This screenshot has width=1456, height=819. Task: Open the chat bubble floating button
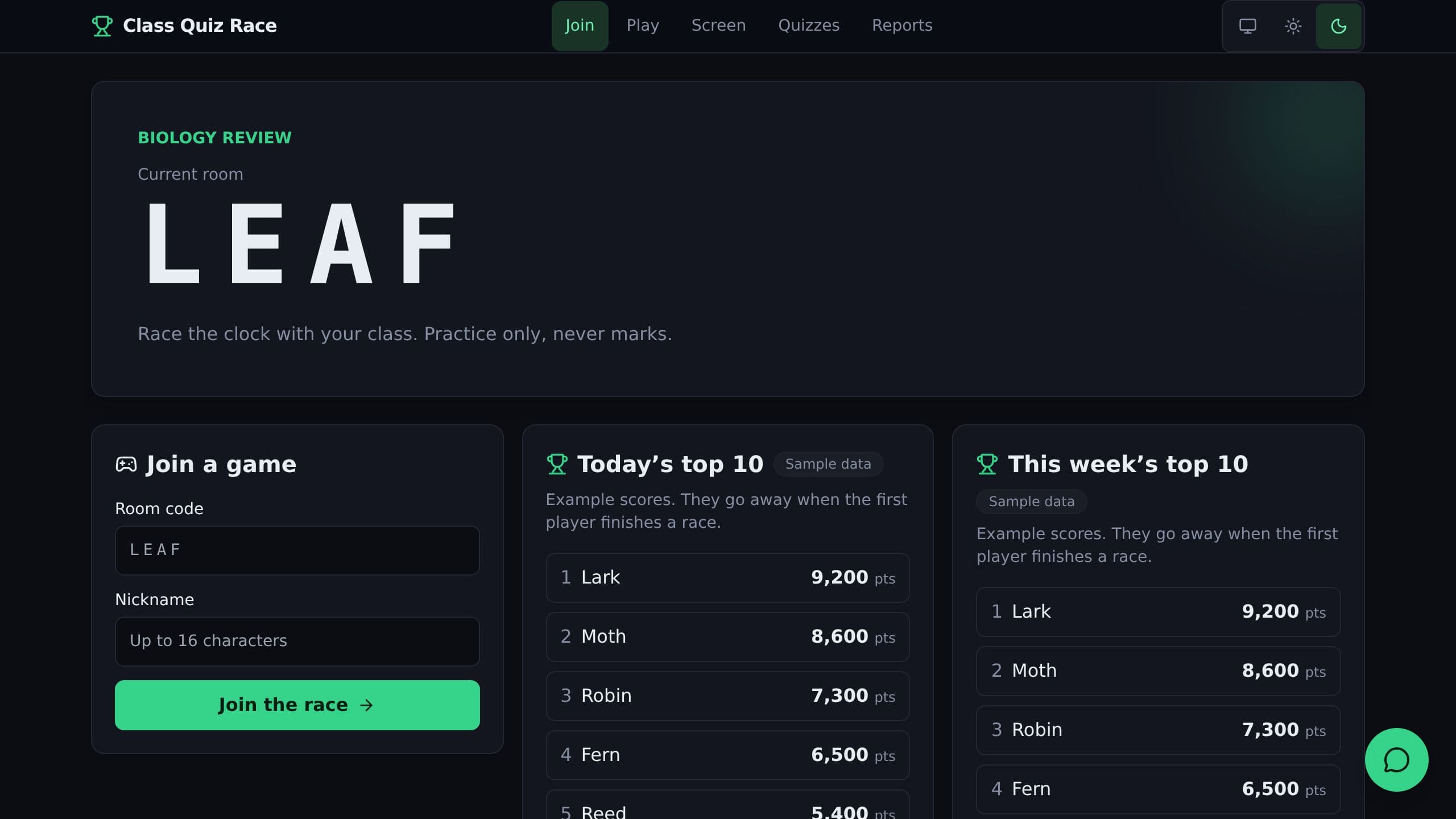tap(1396, 760)
